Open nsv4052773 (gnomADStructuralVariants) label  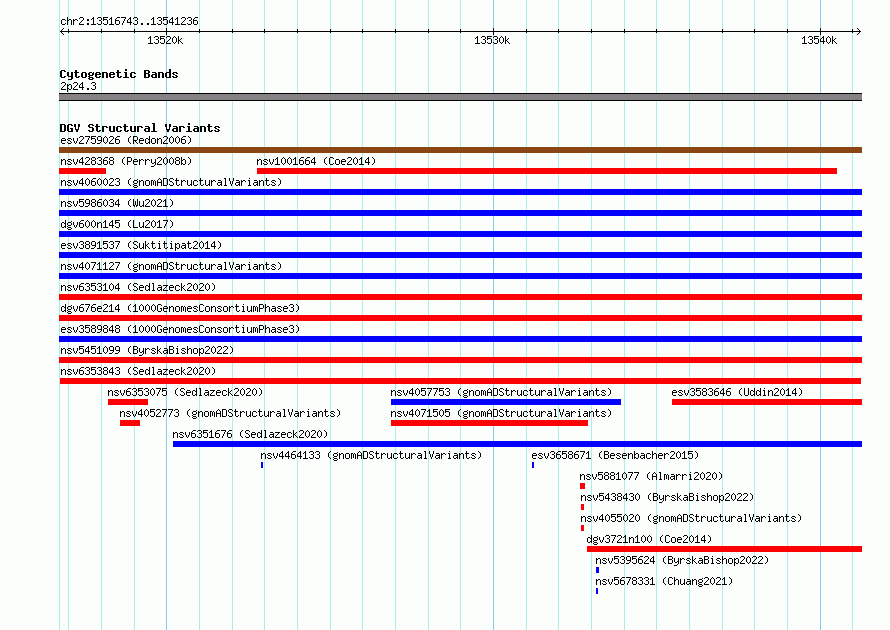(x=230, y=413)
